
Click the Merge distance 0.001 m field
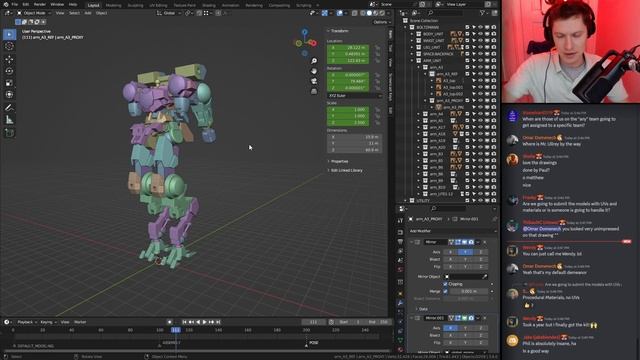coord(469,291)
